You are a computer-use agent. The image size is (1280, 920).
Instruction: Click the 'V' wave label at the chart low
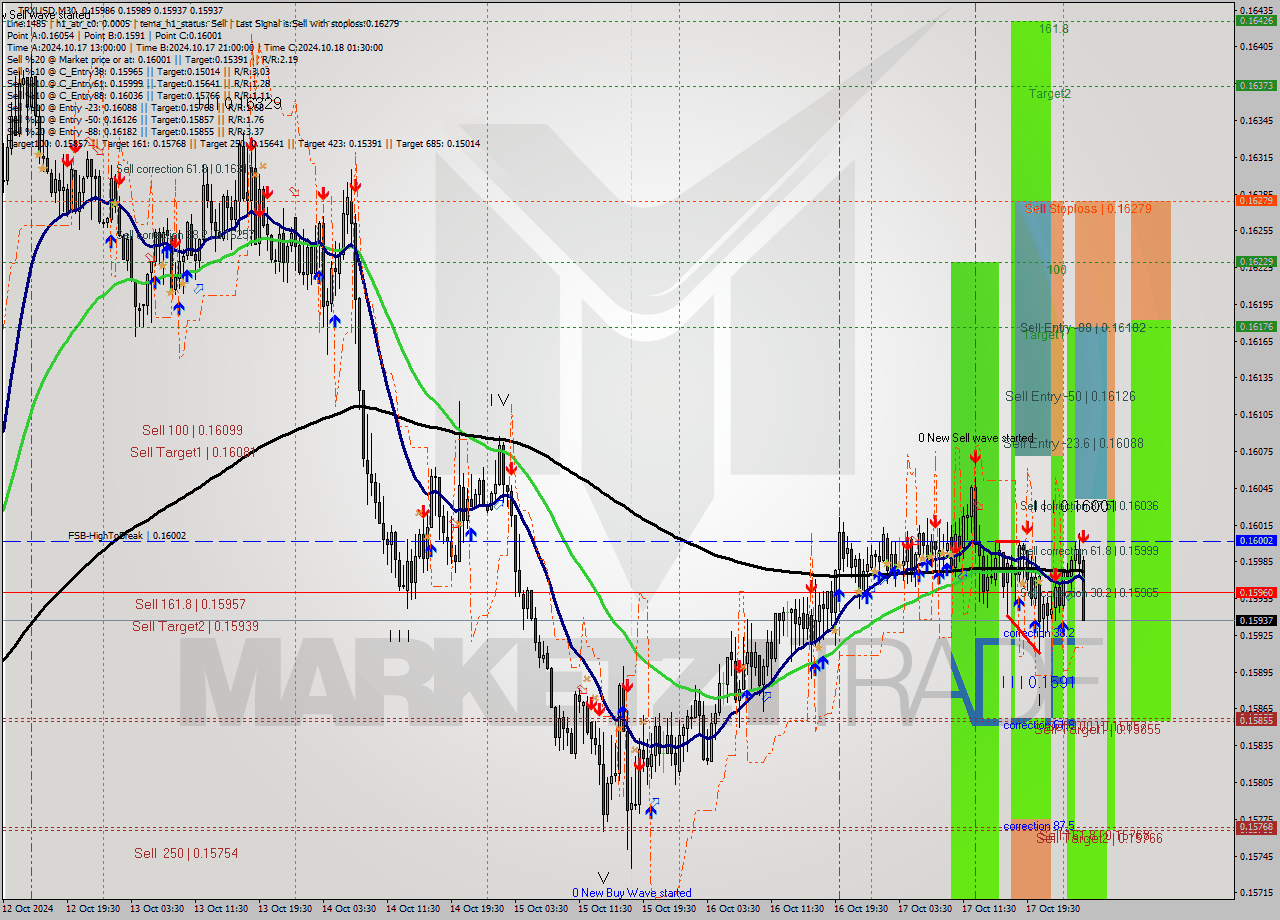(x=602, y=877)
